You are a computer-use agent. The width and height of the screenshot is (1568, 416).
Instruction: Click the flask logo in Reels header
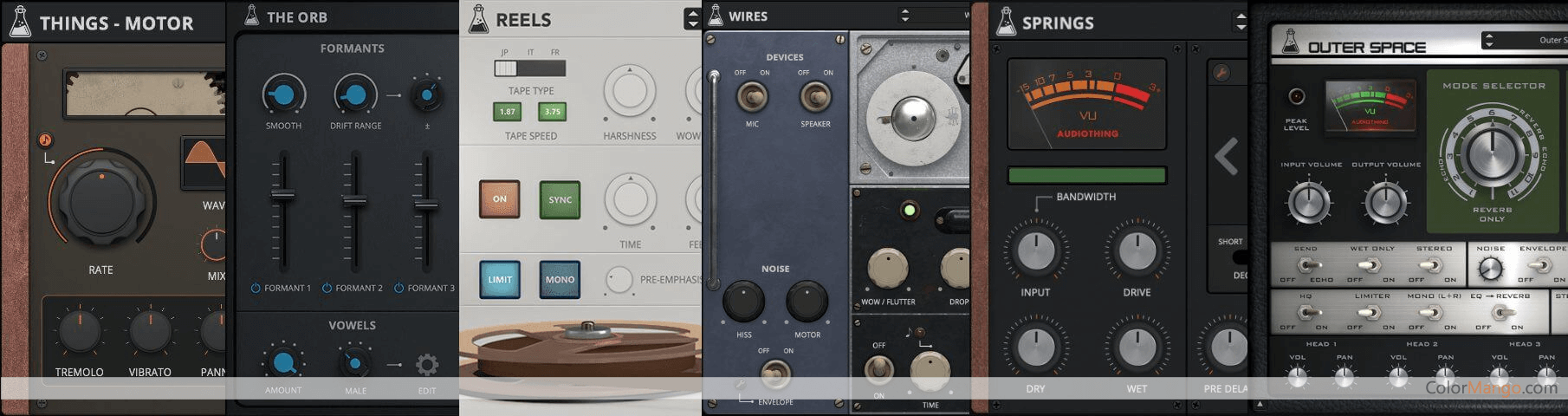click(477, 19)
